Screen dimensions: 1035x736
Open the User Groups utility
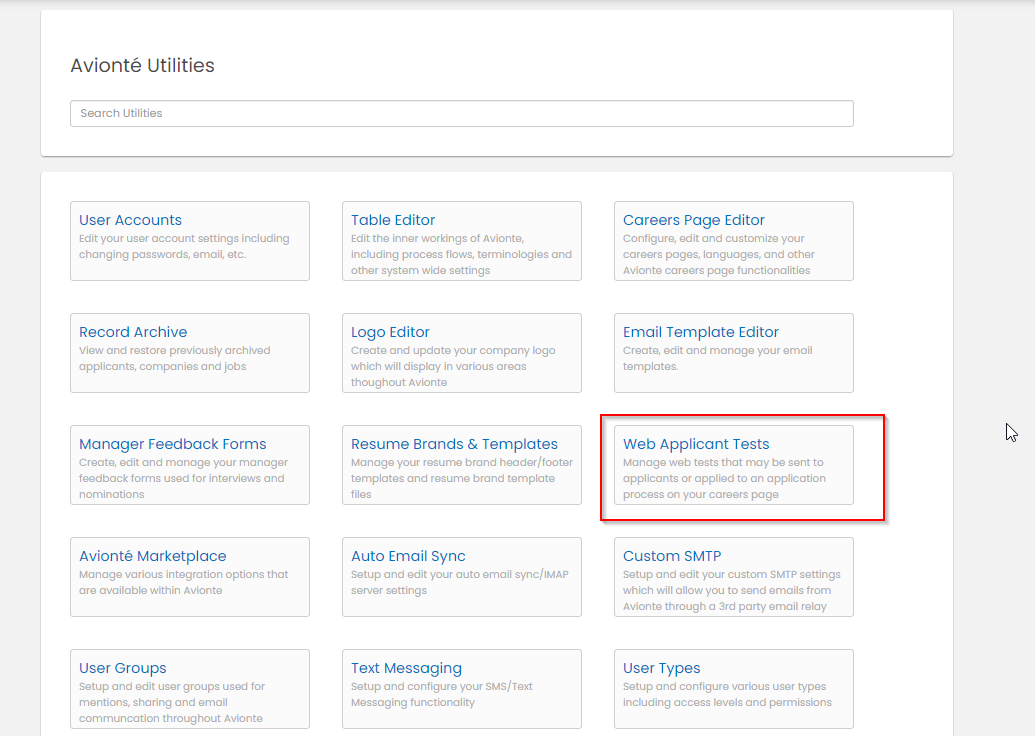122,668
